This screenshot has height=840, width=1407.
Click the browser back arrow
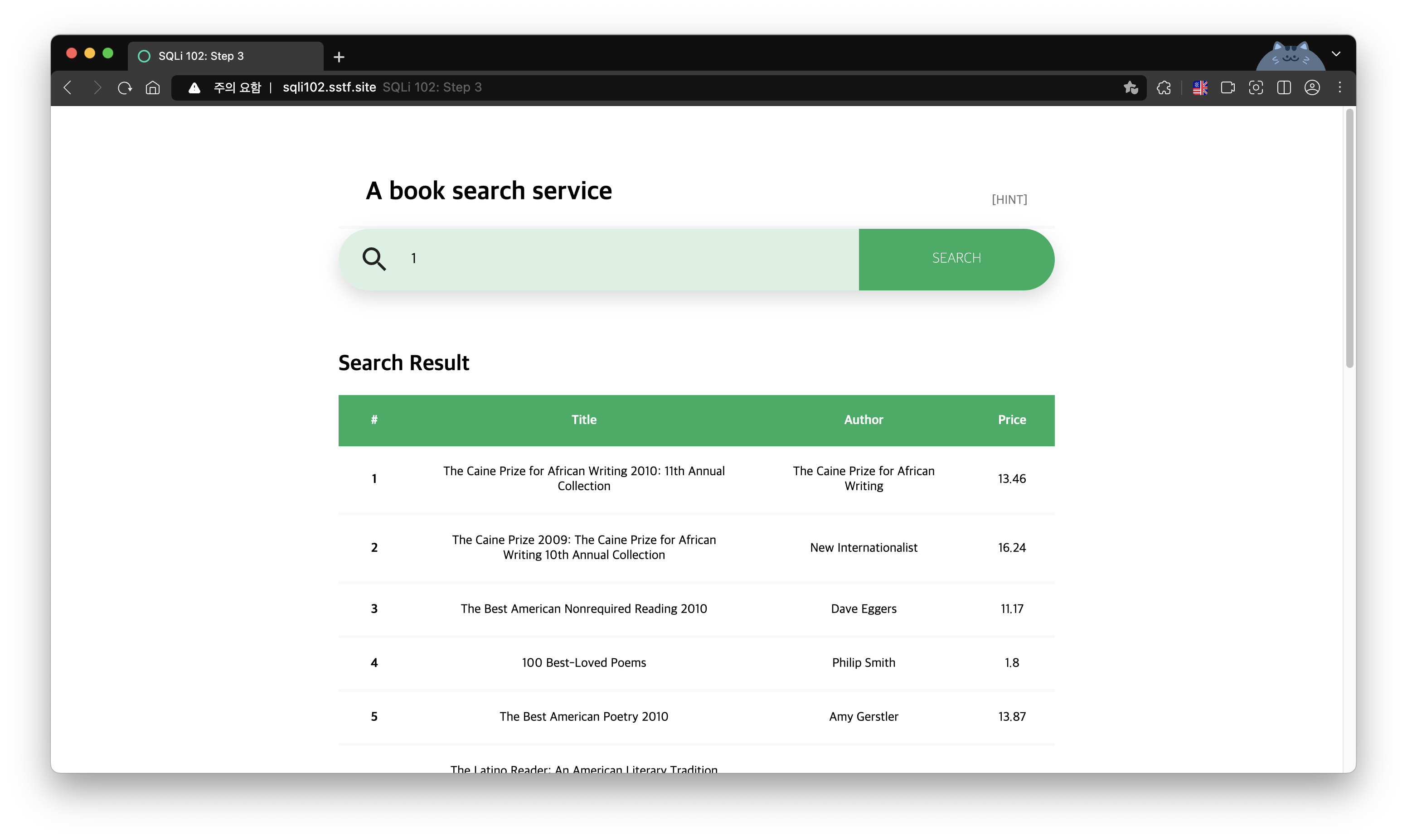[68, 87]
